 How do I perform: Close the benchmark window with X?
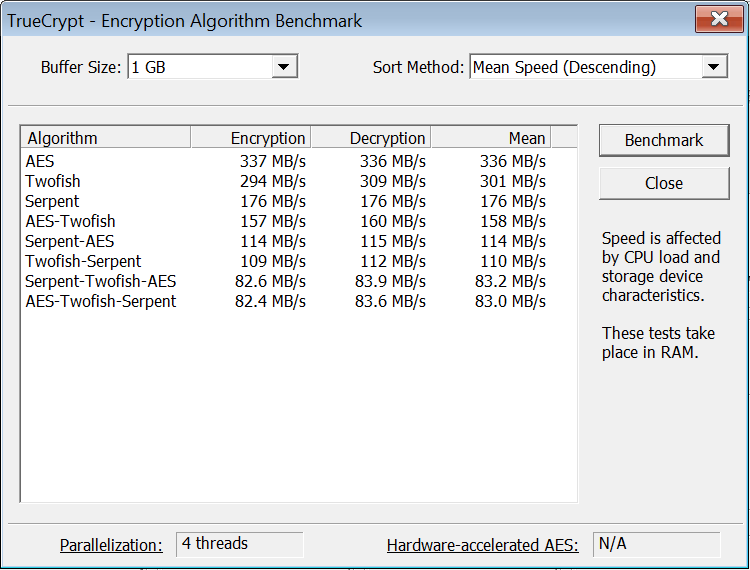(x=718, y=19)
